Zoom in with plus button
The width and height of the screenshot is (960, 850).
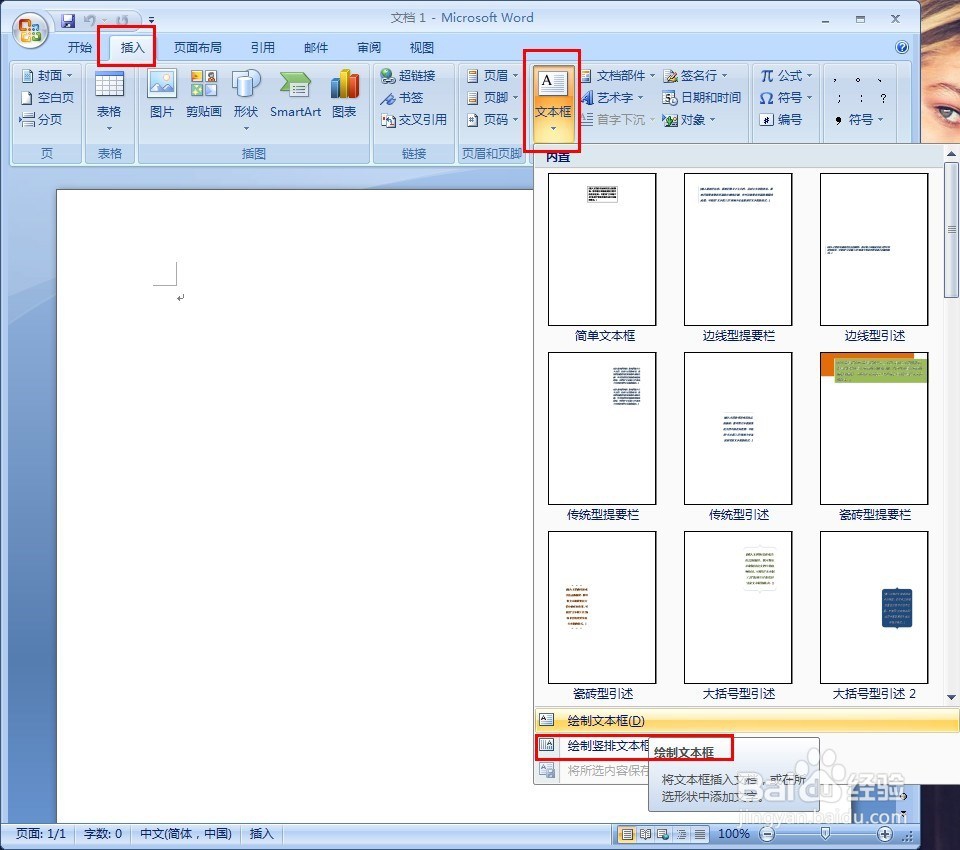(x=885, y=834)
